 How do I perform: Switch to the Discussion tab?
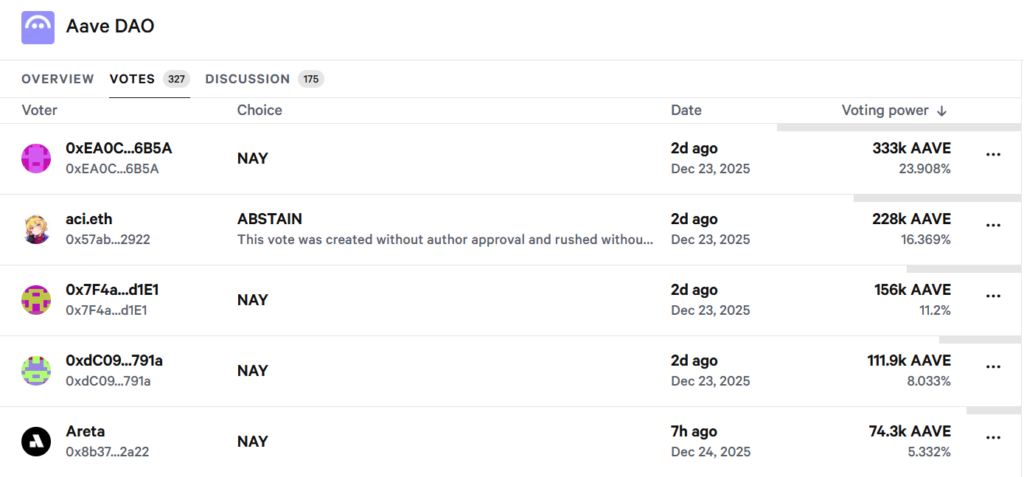tap(248, 79)
